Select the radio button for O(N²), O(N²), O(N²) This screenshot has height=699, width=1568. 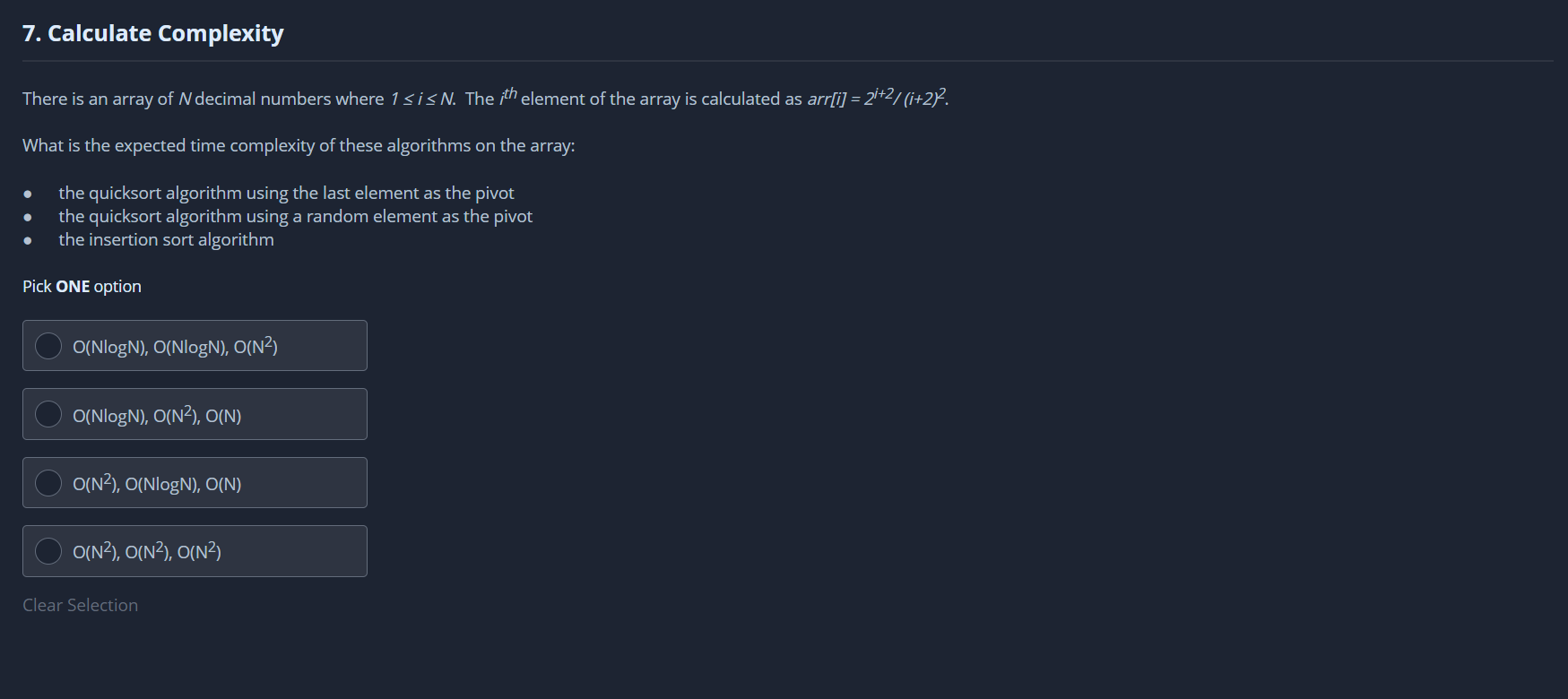[x=48, y=551]
